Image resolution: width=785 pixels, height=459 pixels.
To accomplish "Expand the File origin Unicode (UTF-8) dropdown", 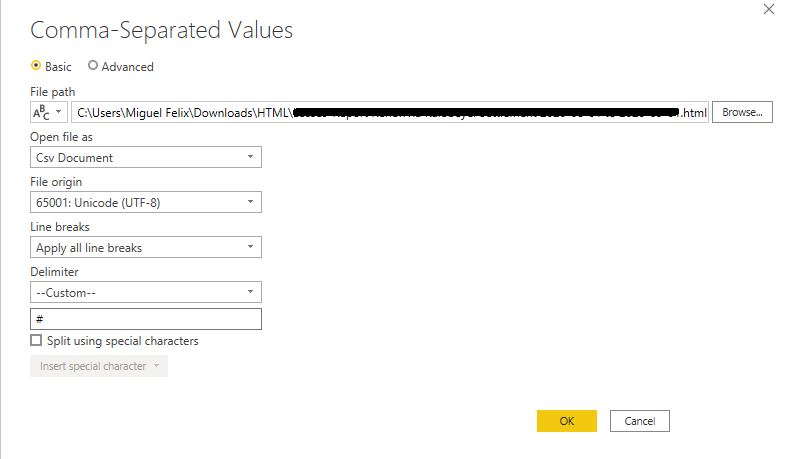I will [146, 202].
